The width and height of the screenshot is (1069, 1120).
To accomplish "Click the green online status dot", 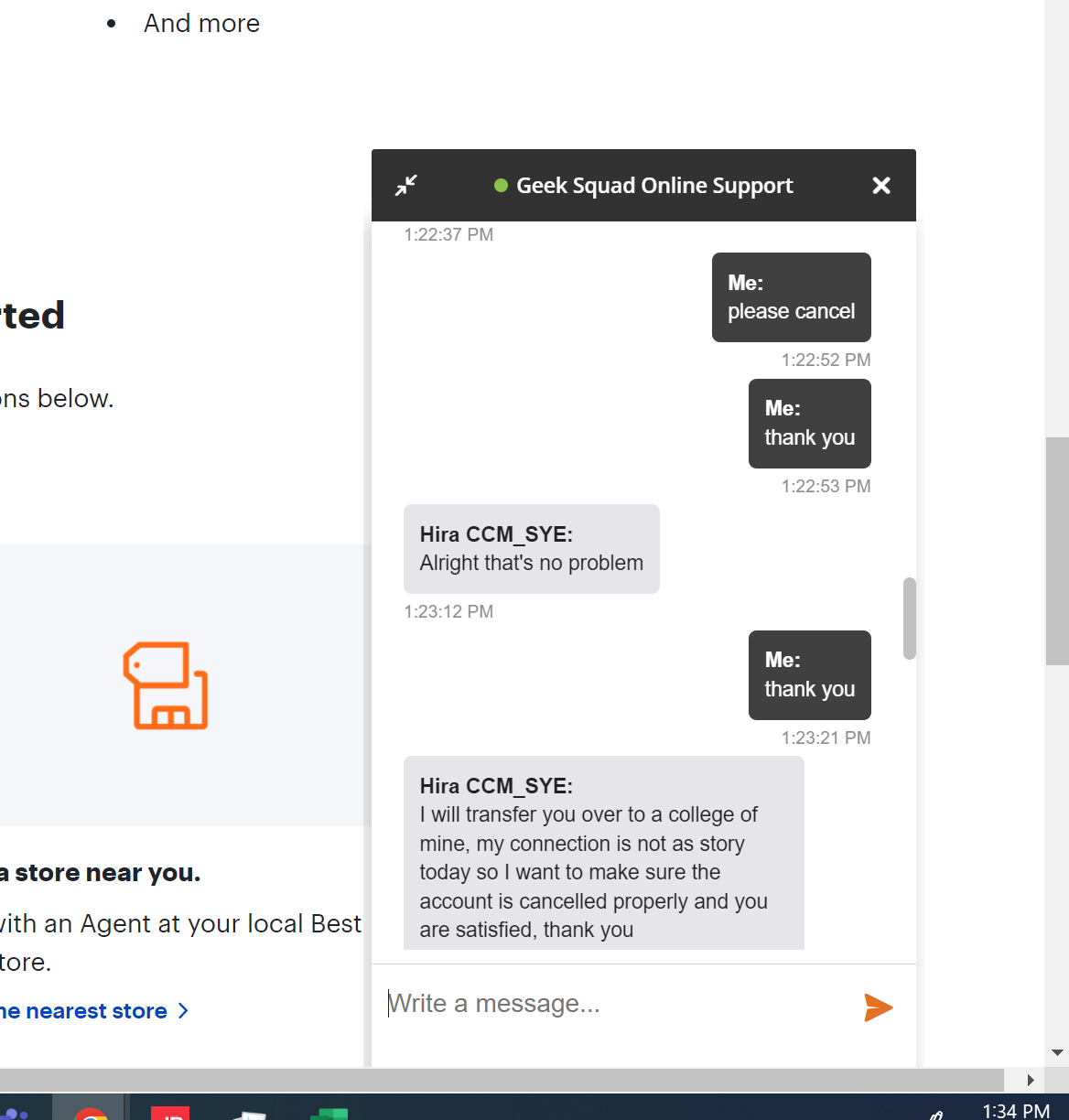I will (x=501, y=185).
